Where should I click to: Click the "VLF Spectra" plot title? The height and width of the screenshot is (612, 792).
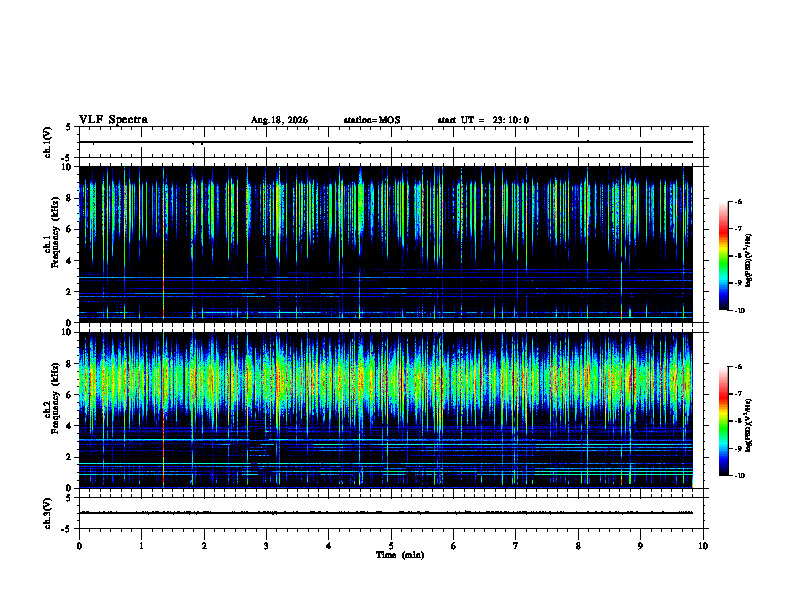(113, 120)
